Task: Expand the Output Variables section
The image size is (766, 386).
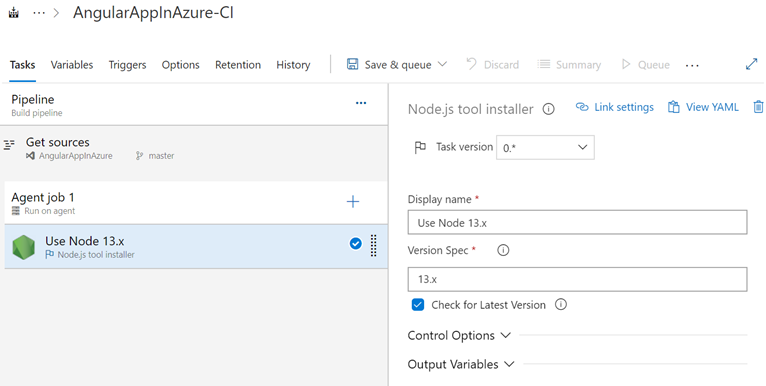Action: click(x=461, y=365)
